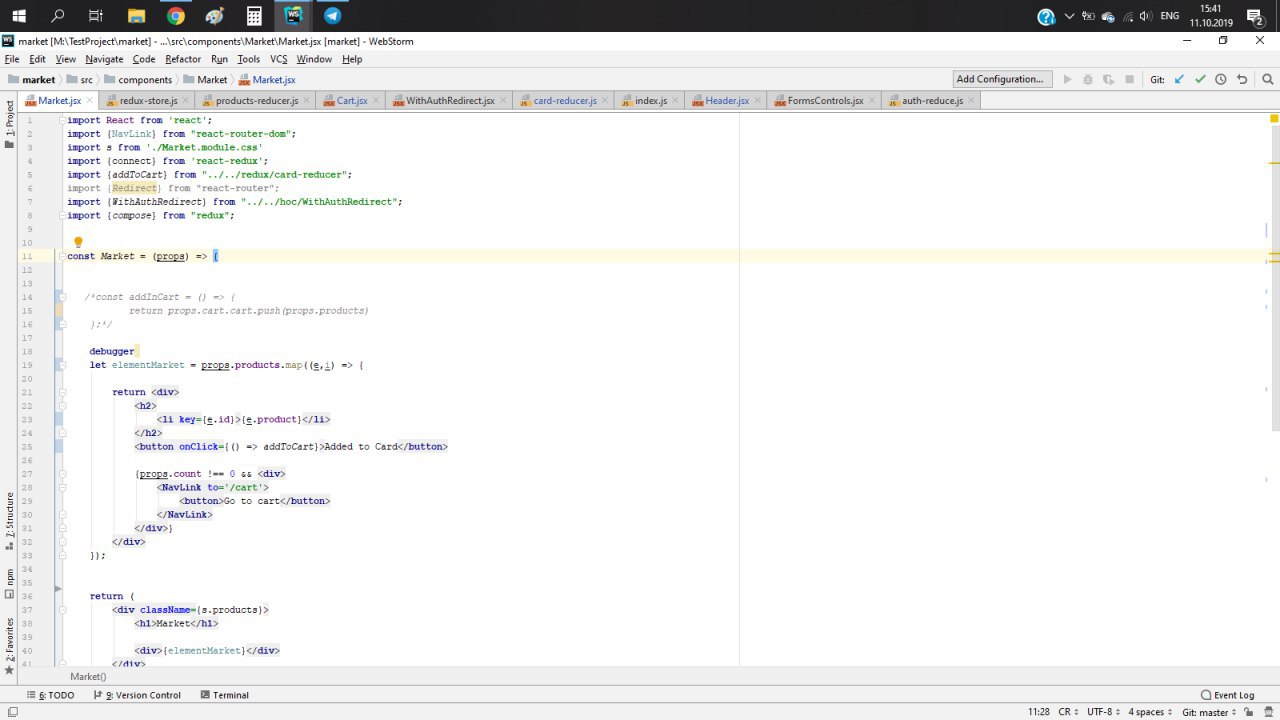The height and width of the screenshot is (720, 1280).
Task: Click the Git update project arrow icon
Action: tap(1179, 79)
